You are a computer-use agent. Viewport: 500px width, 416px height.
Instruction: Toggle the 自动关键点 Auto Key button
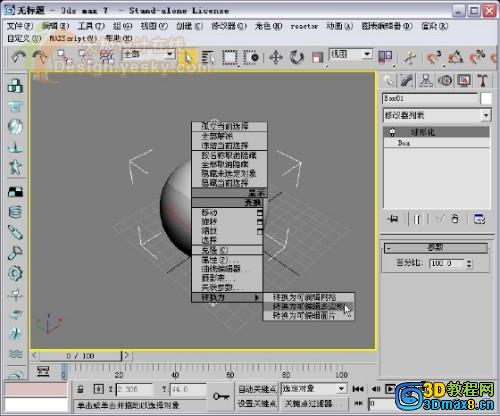click(x=257, y=389)
